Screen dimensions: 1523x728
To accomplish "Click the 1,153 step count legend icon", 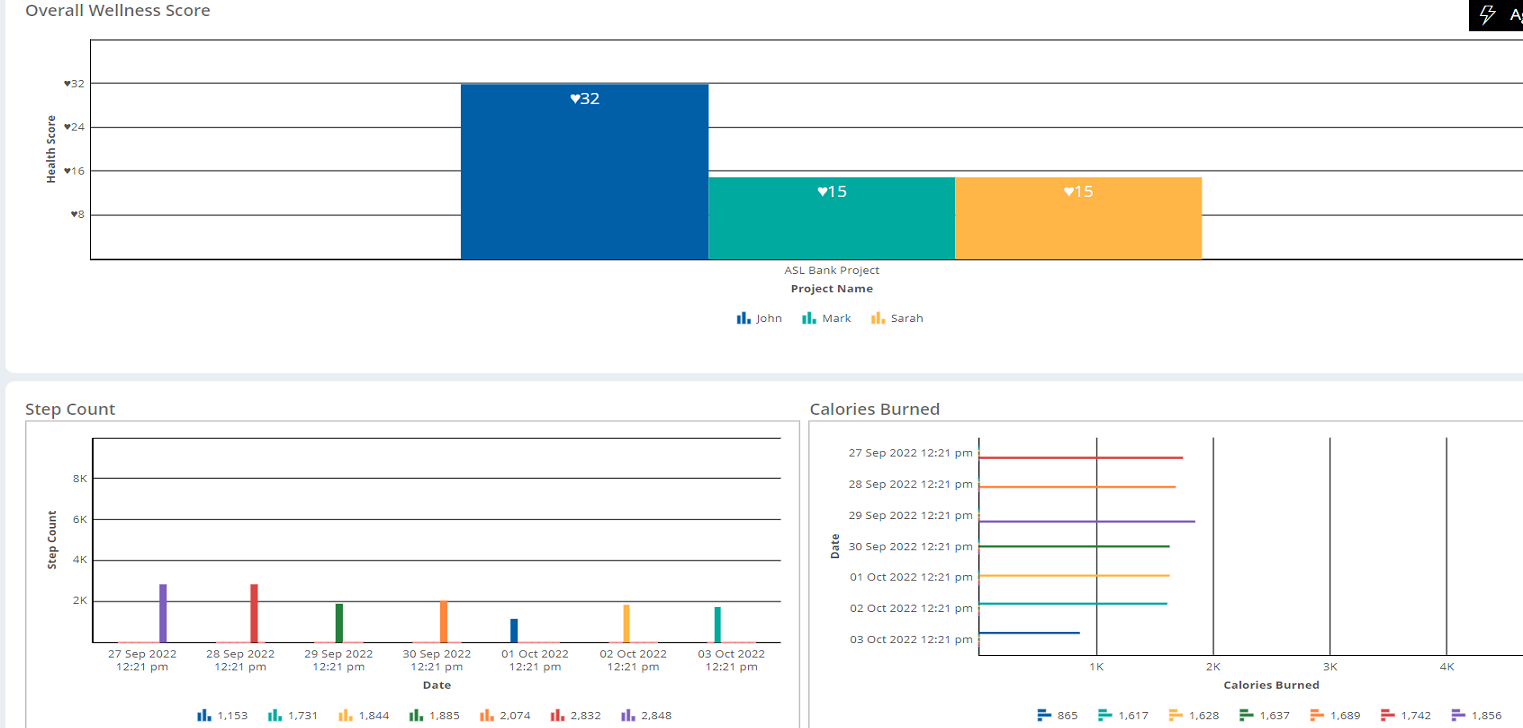I will pos(204,715).
